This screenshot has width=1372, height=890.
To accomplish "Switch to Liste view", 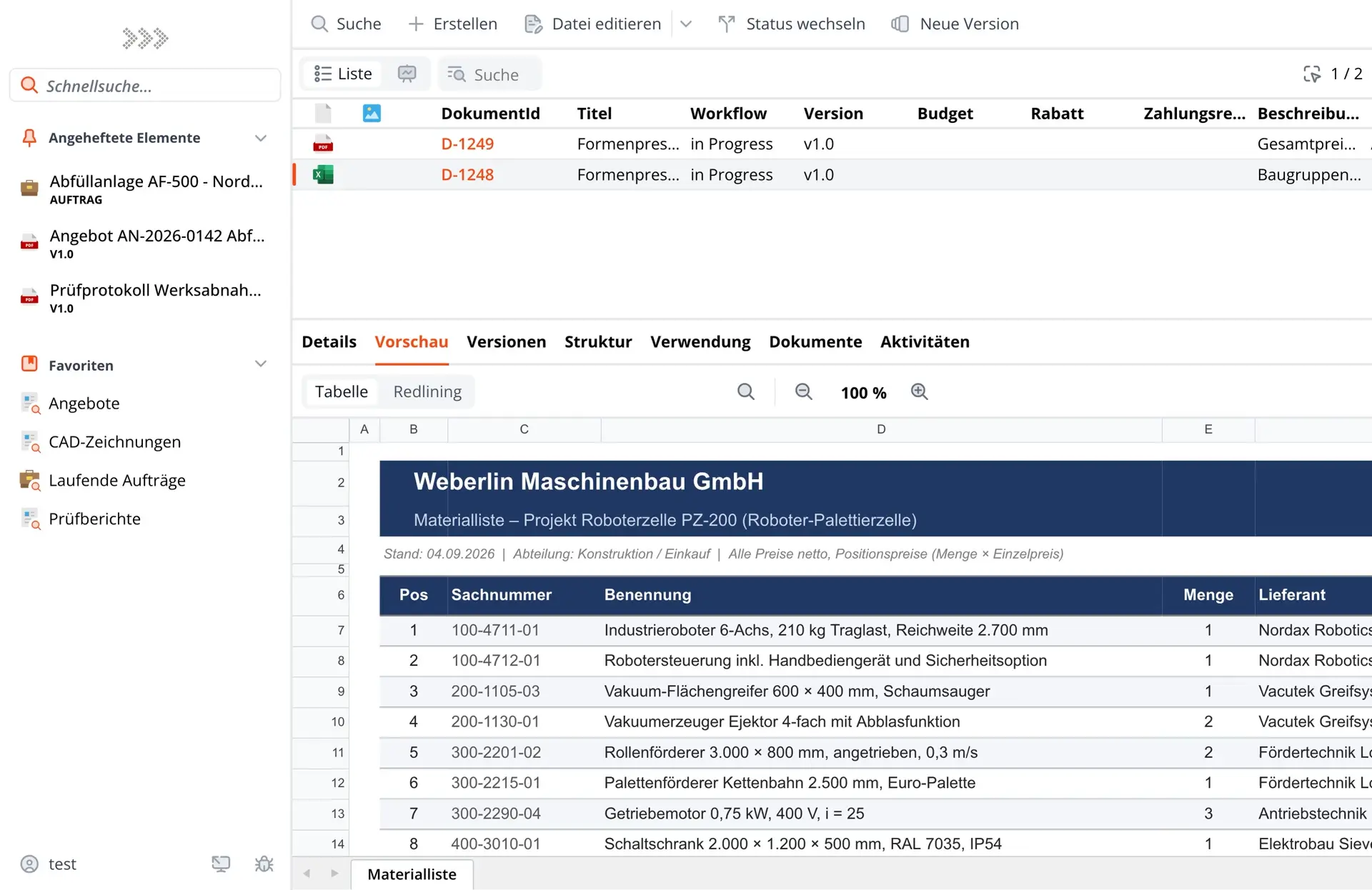I will [x=344, y=74].
